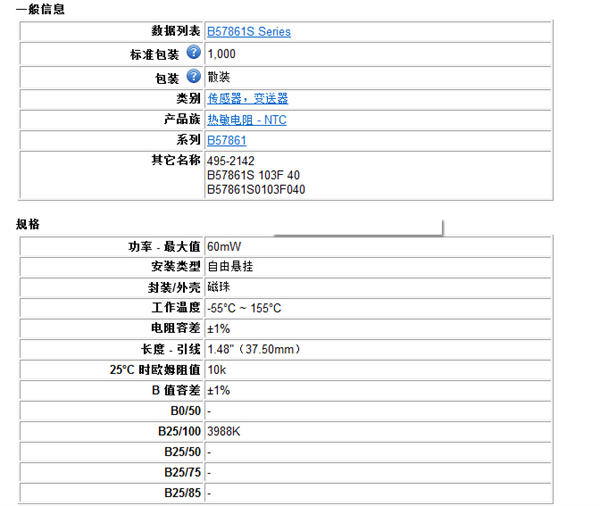Open the B57861S Series datasheet link
This screenshot has width=600, height=506.
(249, 32)
